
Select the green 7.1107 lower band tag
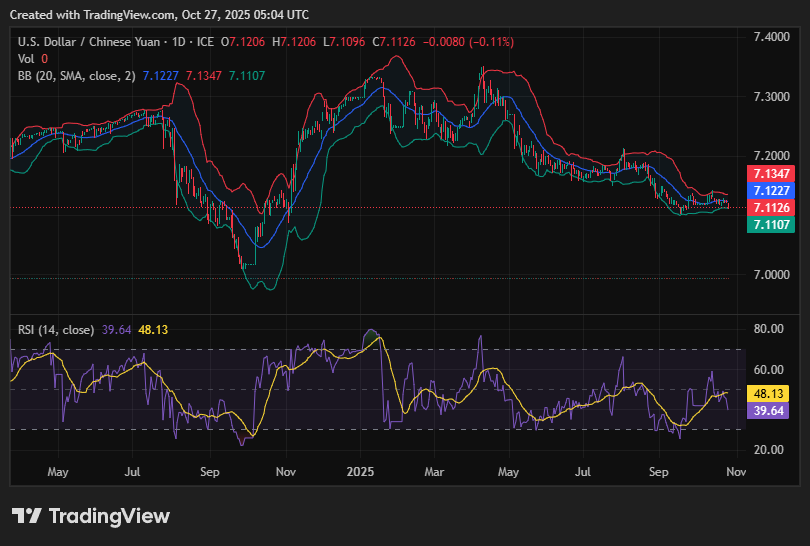771,225
